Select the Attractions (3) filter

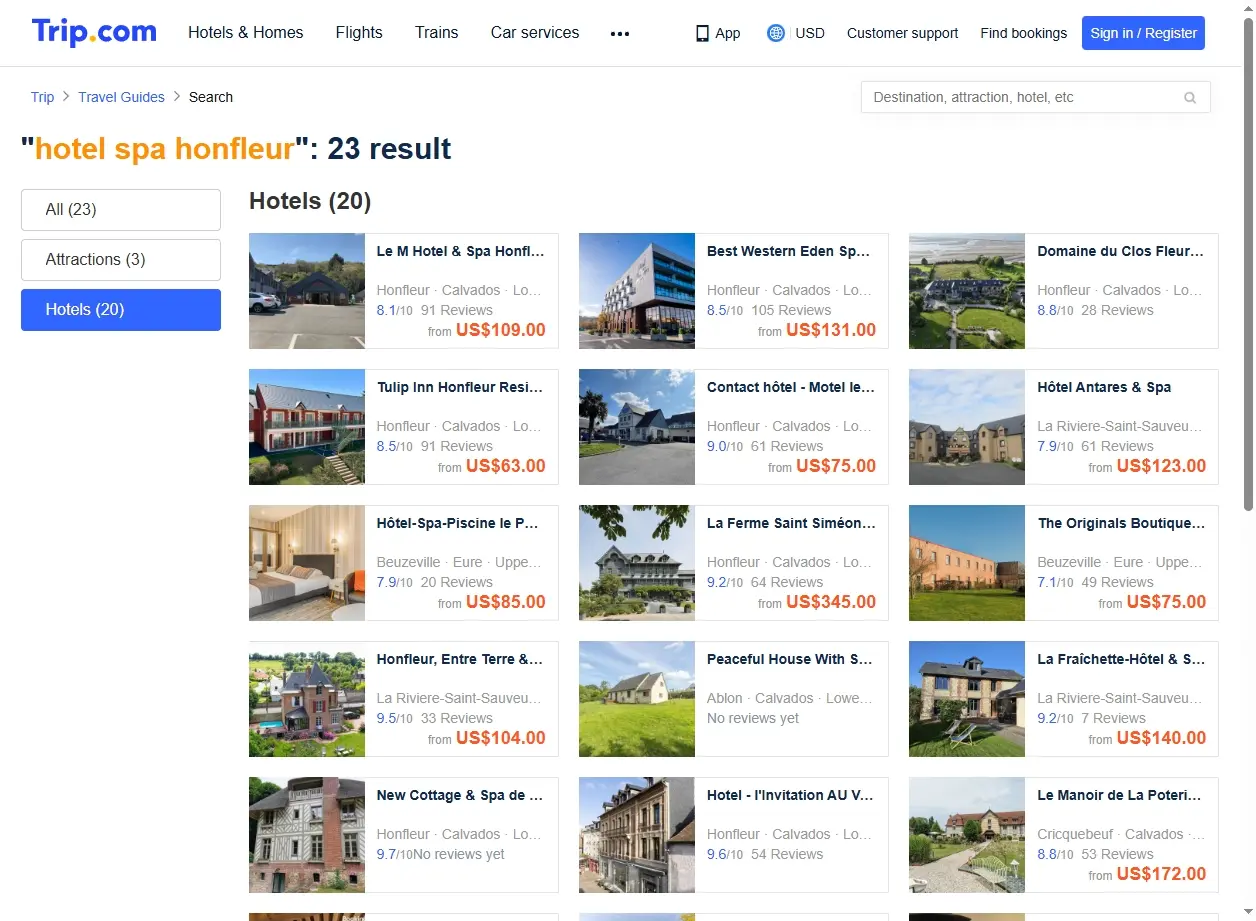tap(121, 260)
